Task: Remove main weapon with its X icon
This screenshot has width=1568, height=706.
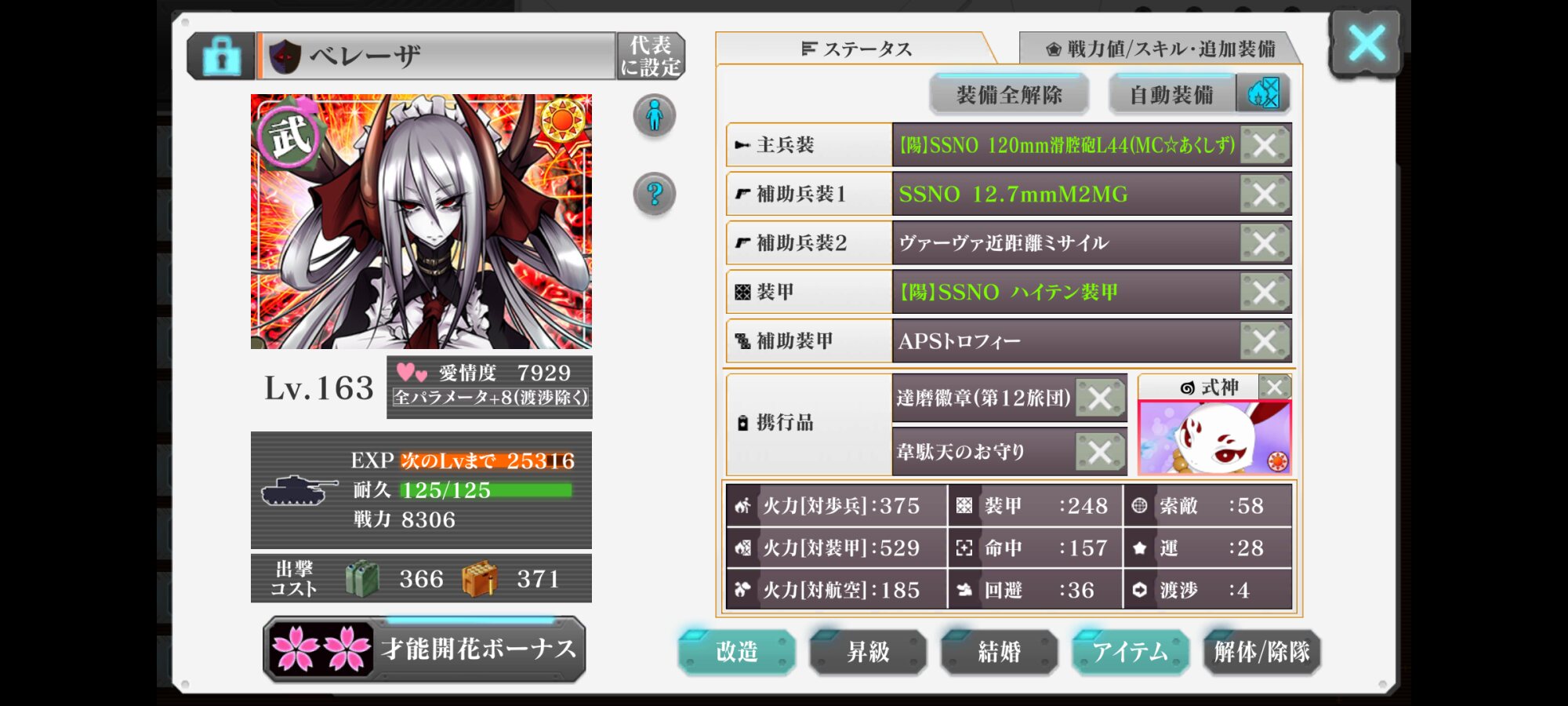Action: click(1264, 145)
